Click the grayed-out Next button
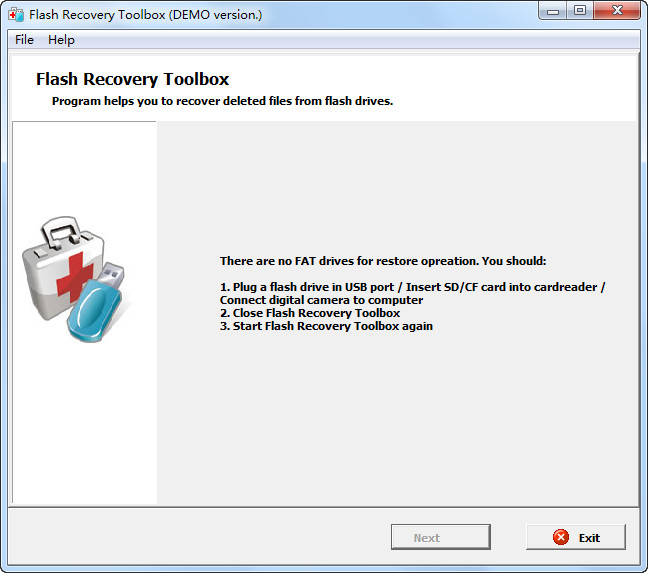 coord(441,537)
